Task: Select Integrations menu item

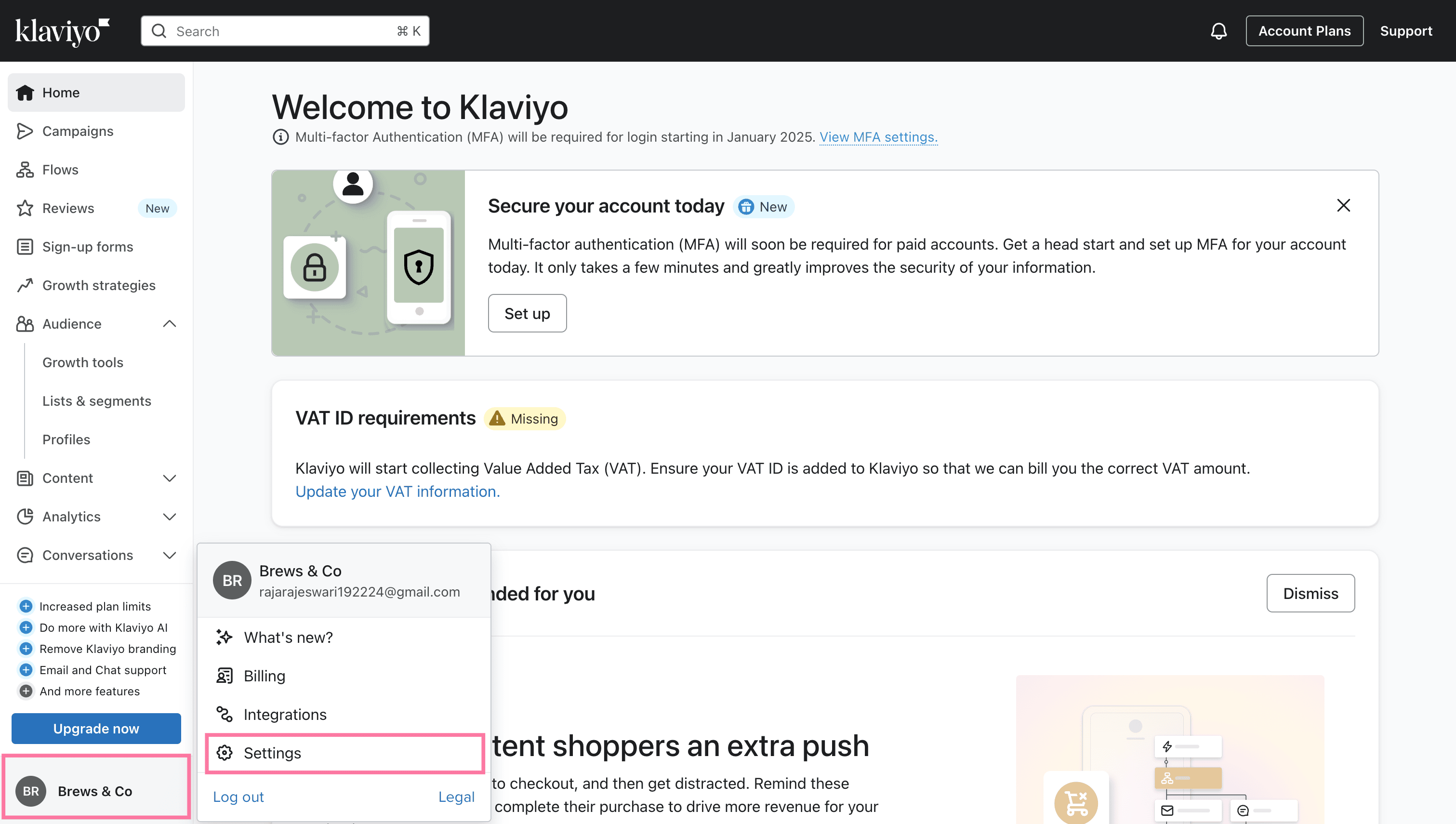Action: [344, 714]
